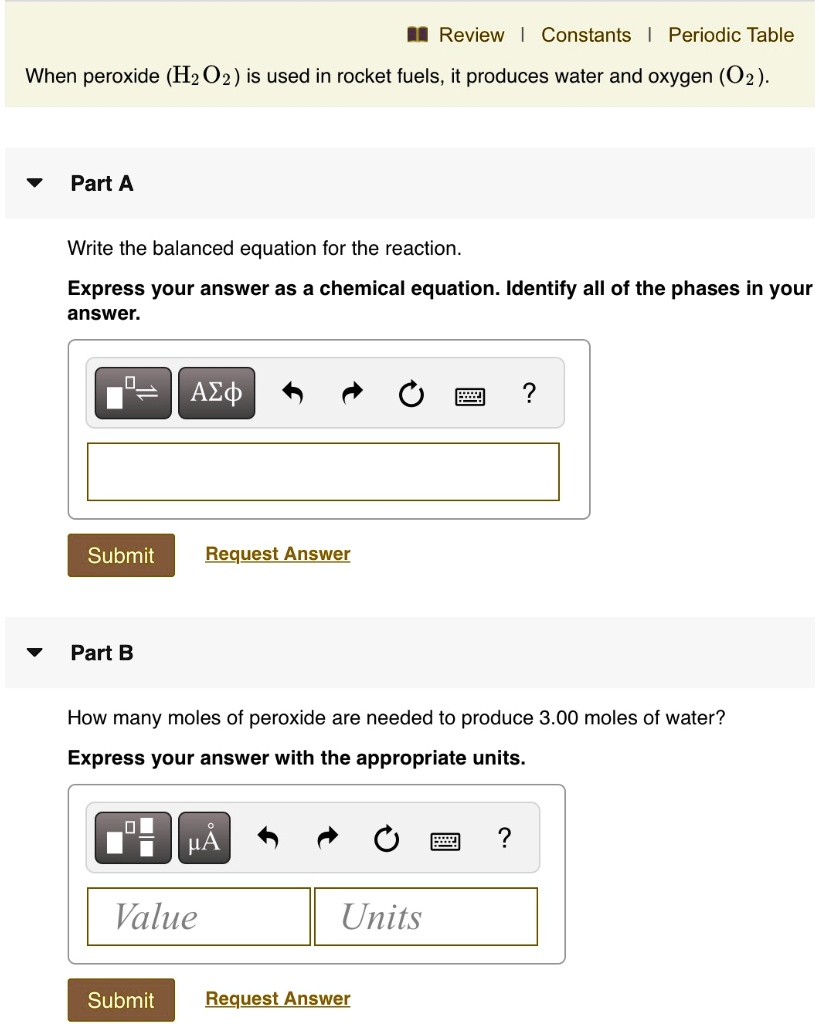Image resolution: width=819 pixels, height=1024 pixels.
Task: Open the keyboard shortcuts icon in Part A
Action: 469,394
